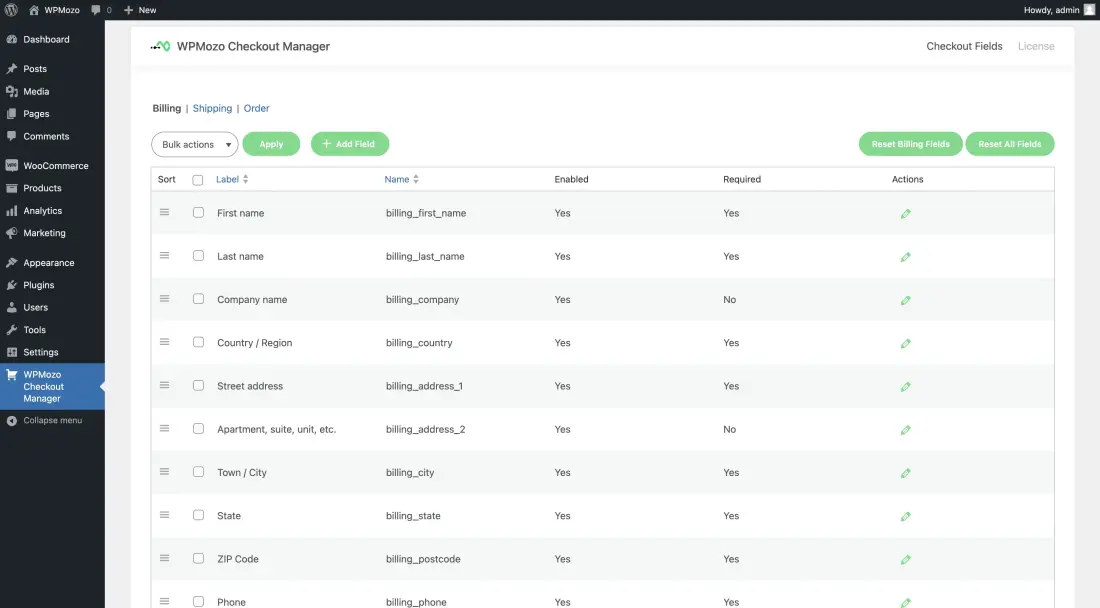This screenshot has height=608, width=1100.
Task: Open Analytics in the sidebar menu
Action: point(52,210)
